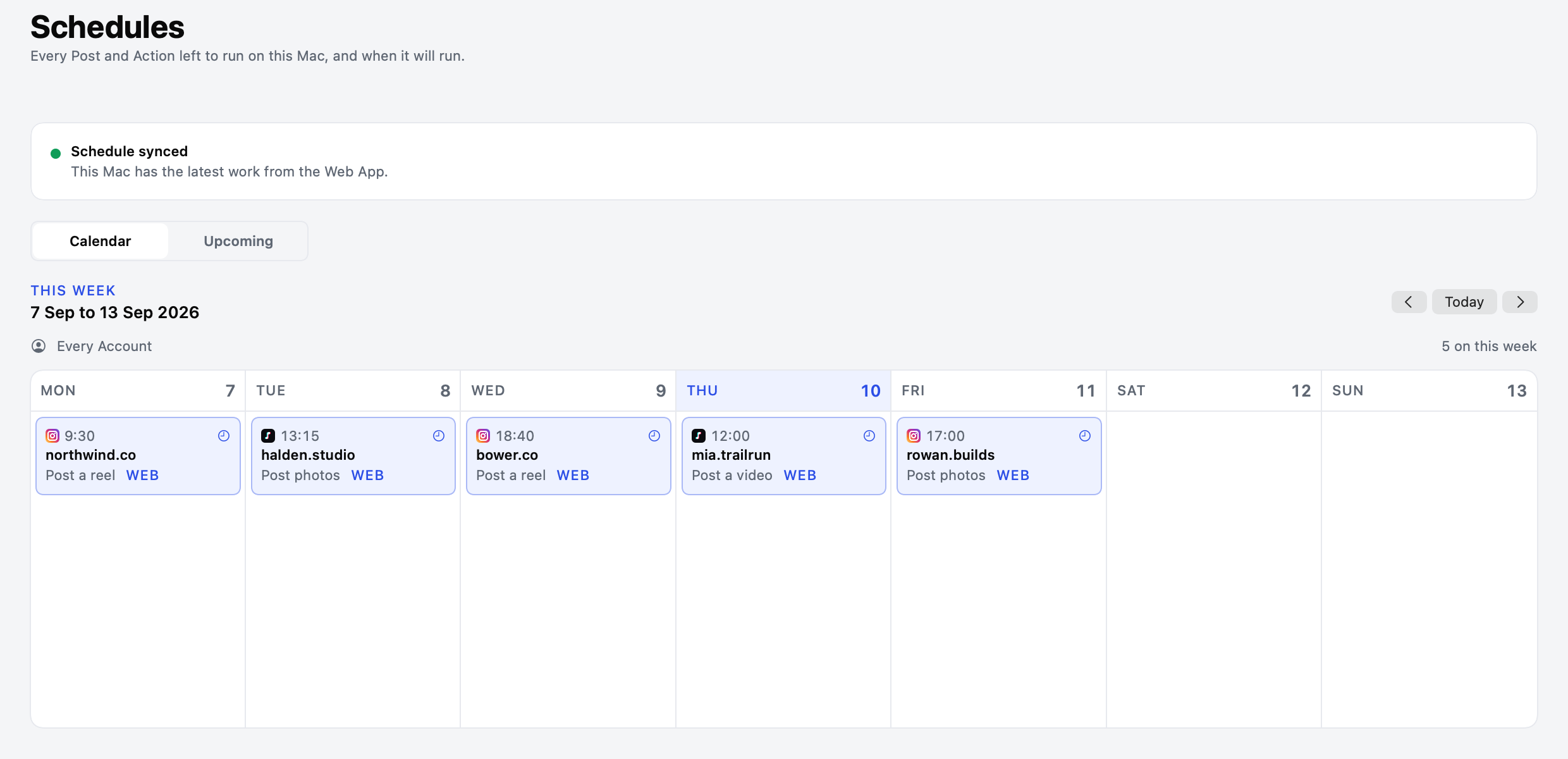Click the WEB tag on halden.studio card
The width and height of the screenshot is (1568, 759).
tap(368, 475)
